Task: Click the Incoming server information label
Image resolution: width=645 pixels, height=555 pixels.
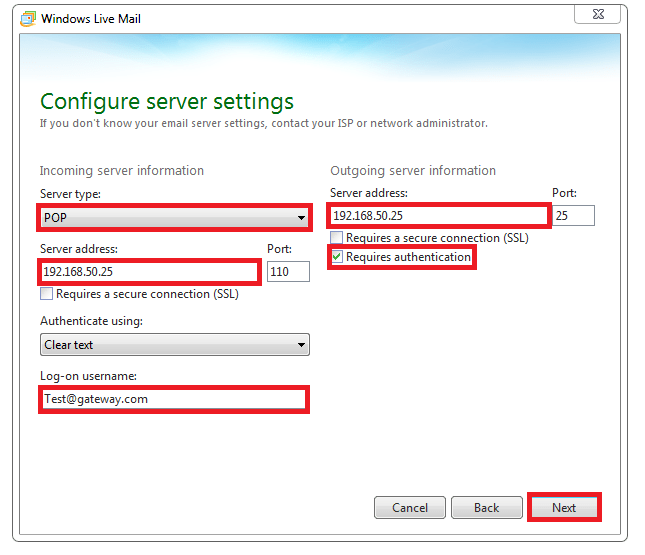Action: tap(122, 170)
